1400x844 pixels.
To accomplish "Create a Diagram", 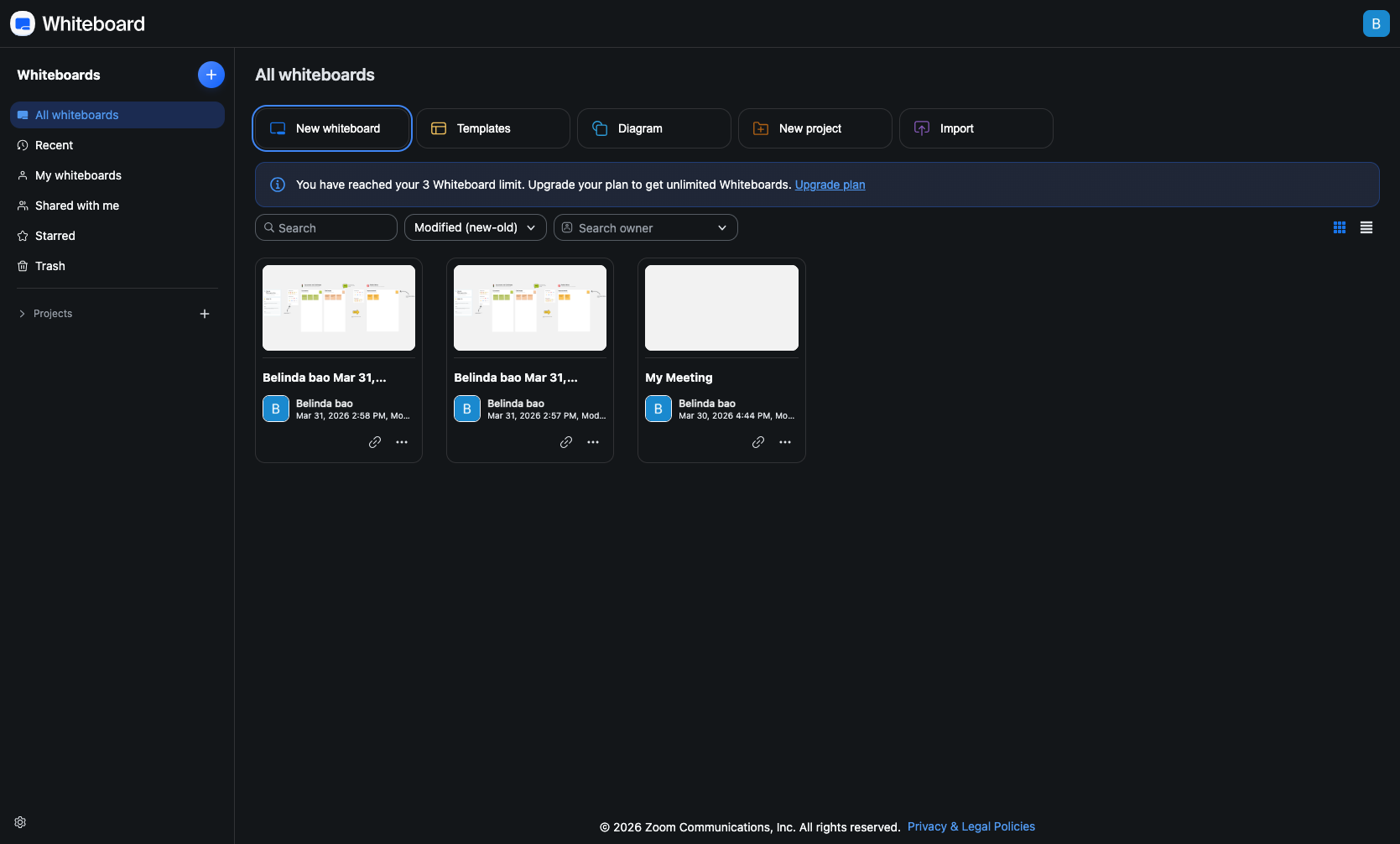I will [x=654, y=128].
